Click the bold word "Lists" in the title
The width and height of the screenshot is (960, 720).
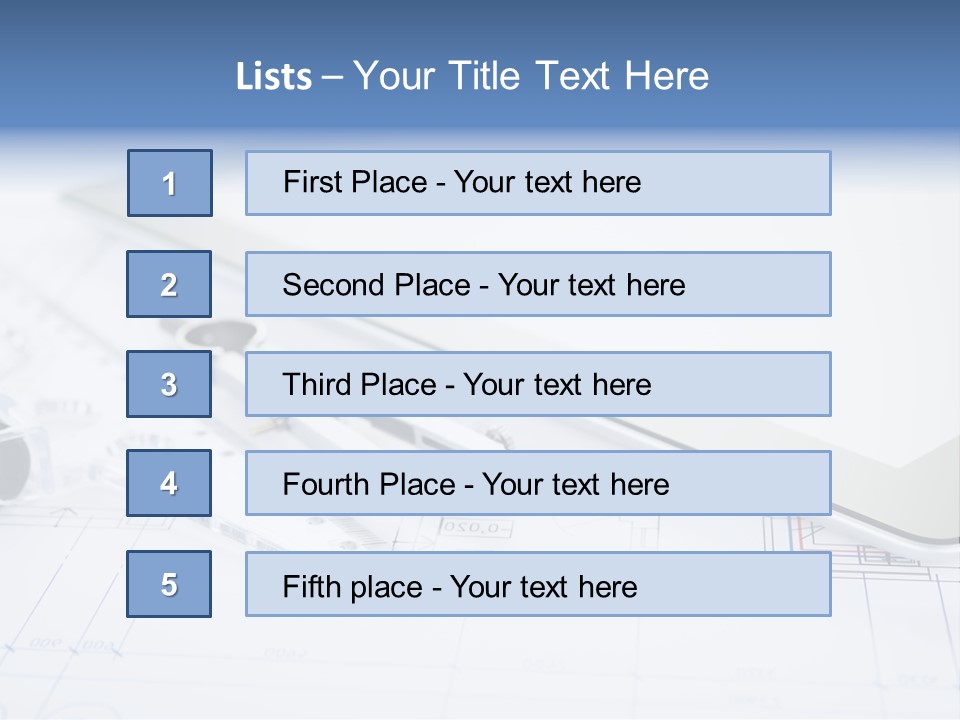pos(274,77)
